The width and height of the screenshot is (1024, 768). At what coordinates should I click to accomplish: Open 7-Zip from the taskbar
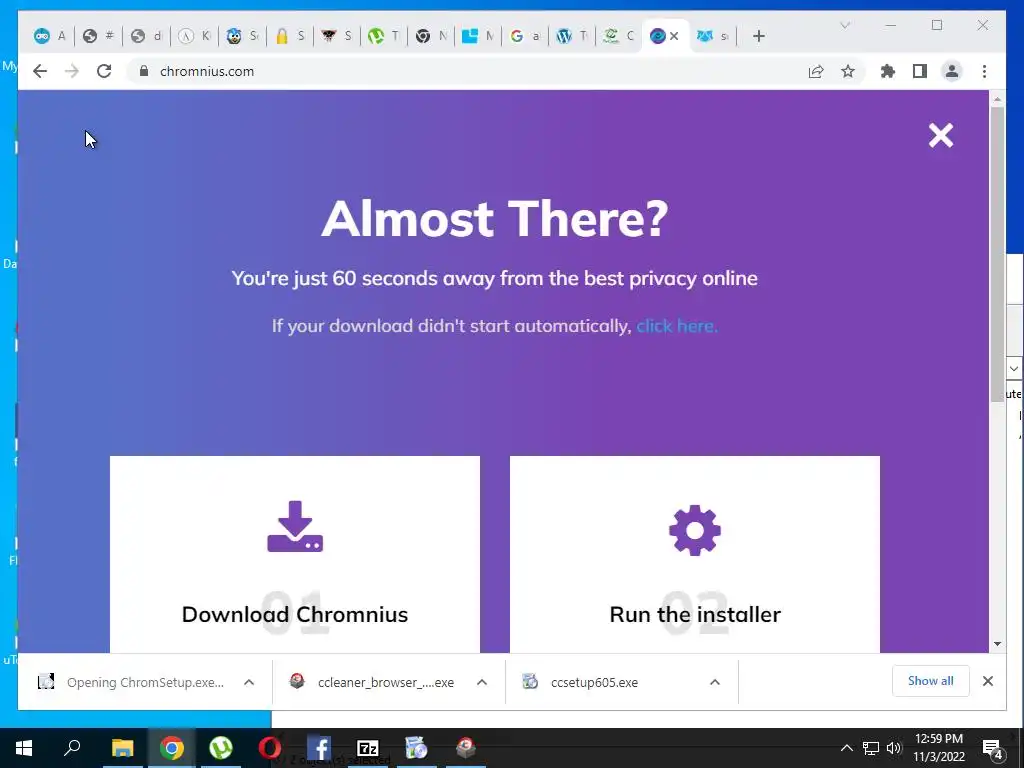(368, 748)
